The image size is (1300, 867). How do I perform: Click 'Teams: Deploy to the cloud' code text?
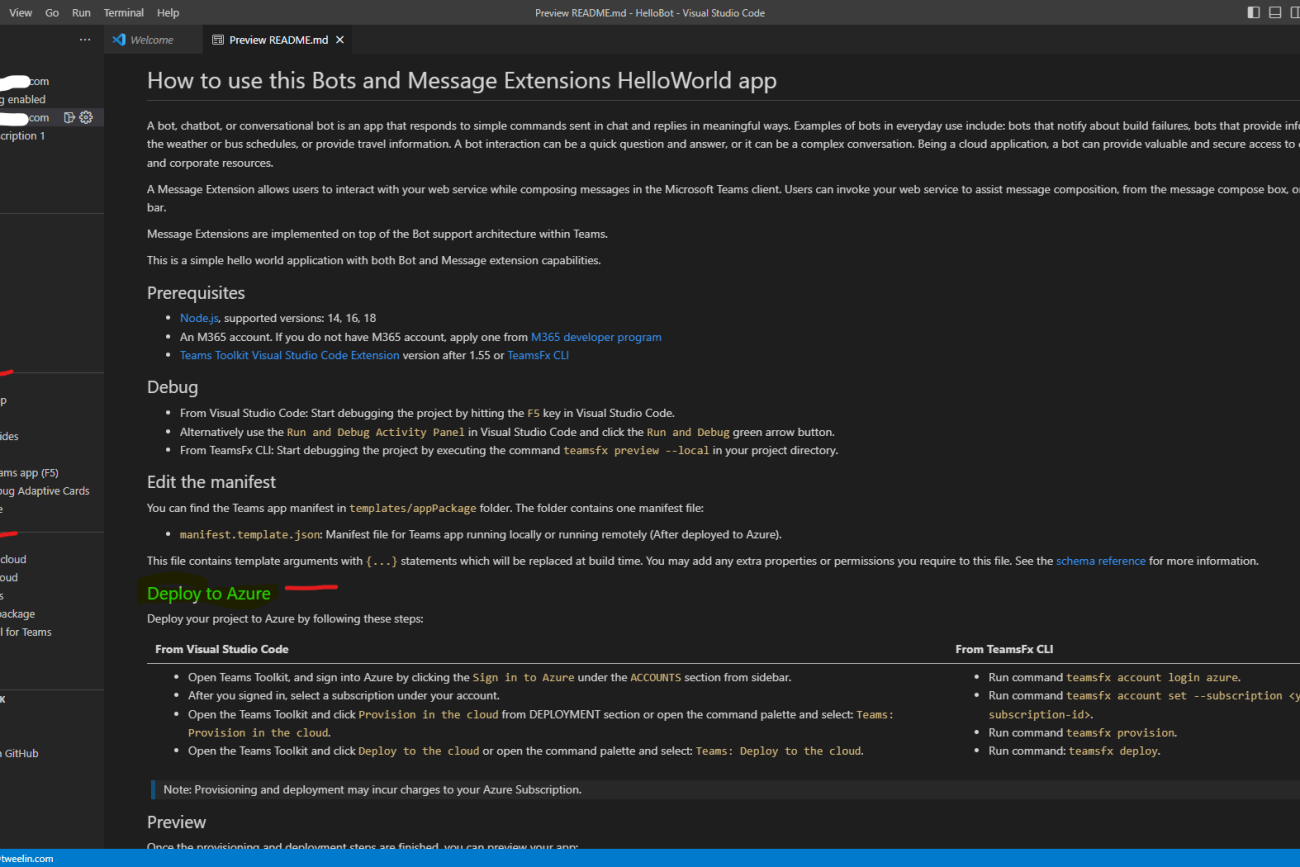(x=779, y=751)
